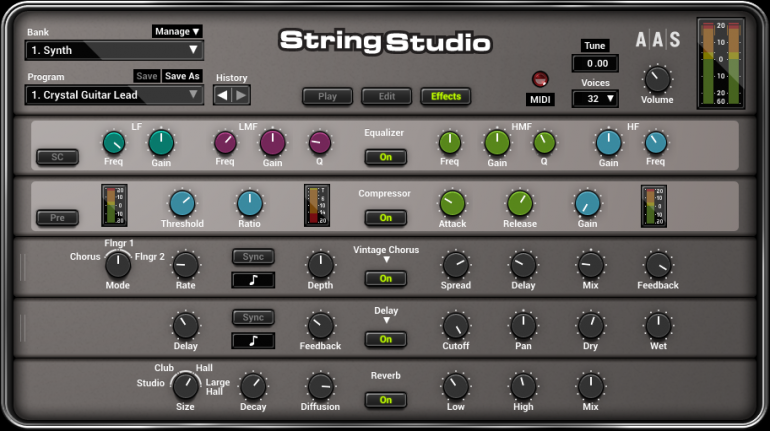This screenshot has width=770, height=431.
Task: Turn off the Equalizer
Action: click(x=385, y=157)
